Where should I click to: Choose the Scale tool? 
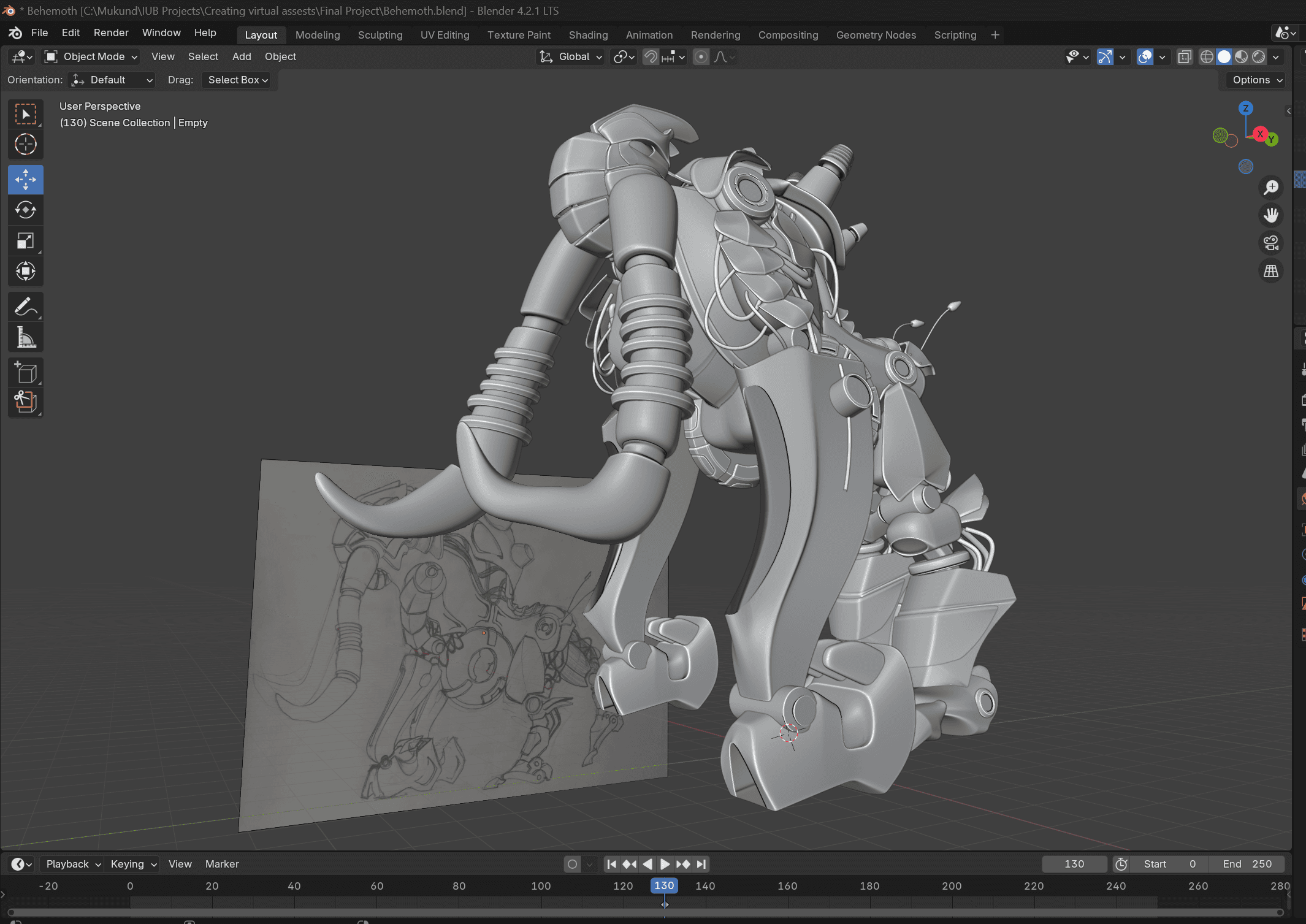point(25,241)
